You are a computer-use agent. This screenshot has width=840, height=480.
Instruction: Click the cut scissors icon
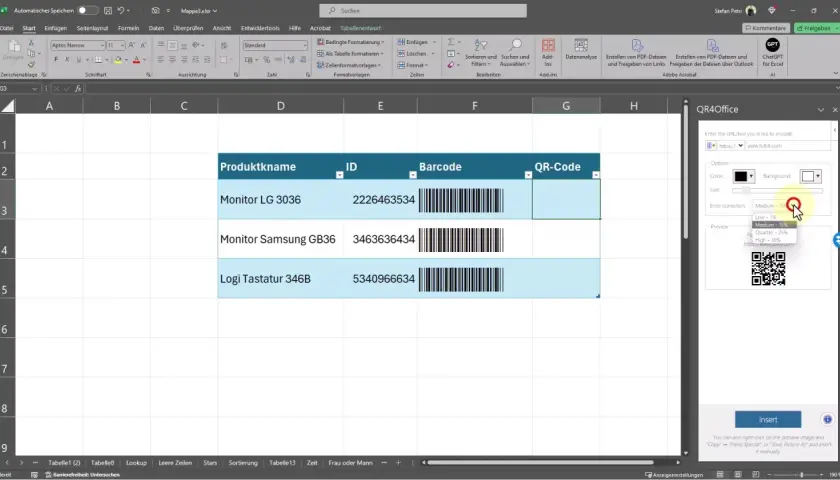[31, 43]
